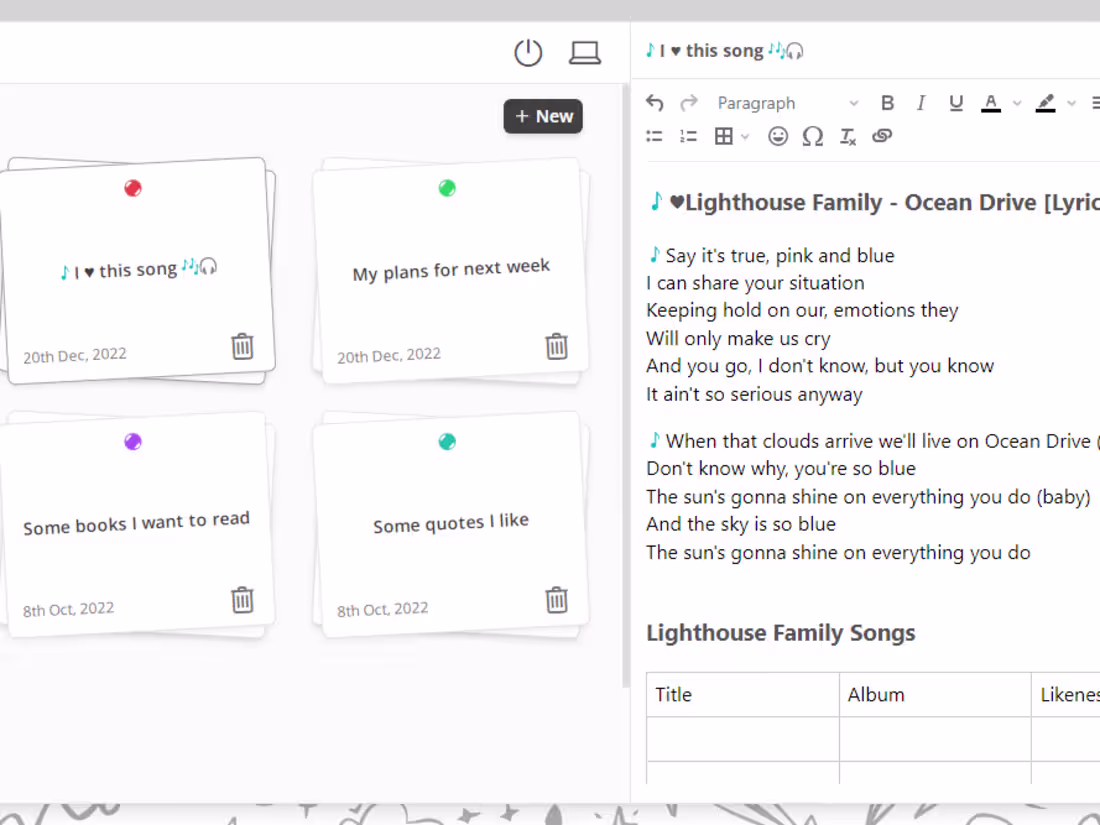Expand the table options arrow
1100x825 pixels.
(745, 136)
